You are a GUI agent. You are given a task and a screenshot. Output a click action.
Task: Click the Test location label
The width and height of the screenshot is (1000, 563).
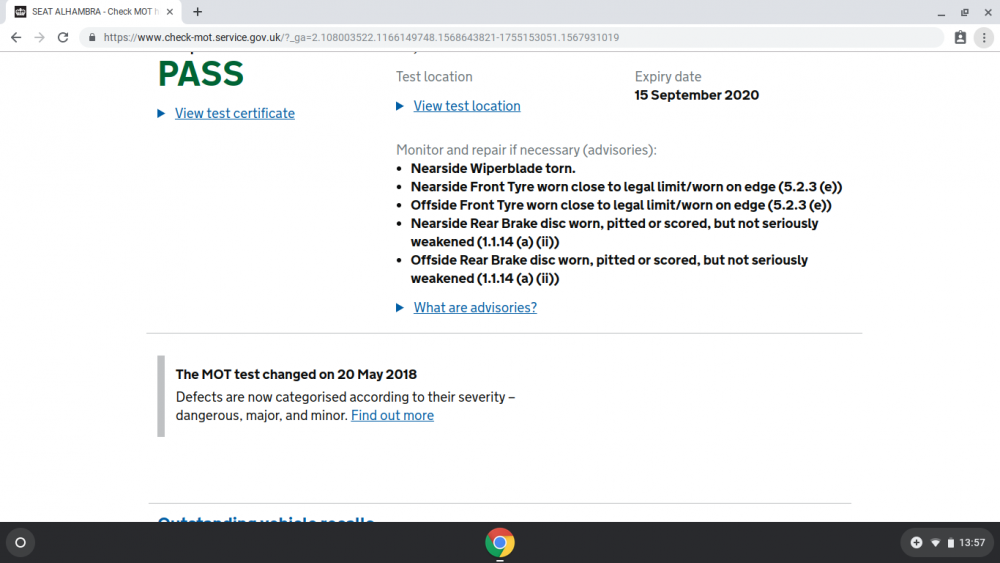tap(434, 77)
